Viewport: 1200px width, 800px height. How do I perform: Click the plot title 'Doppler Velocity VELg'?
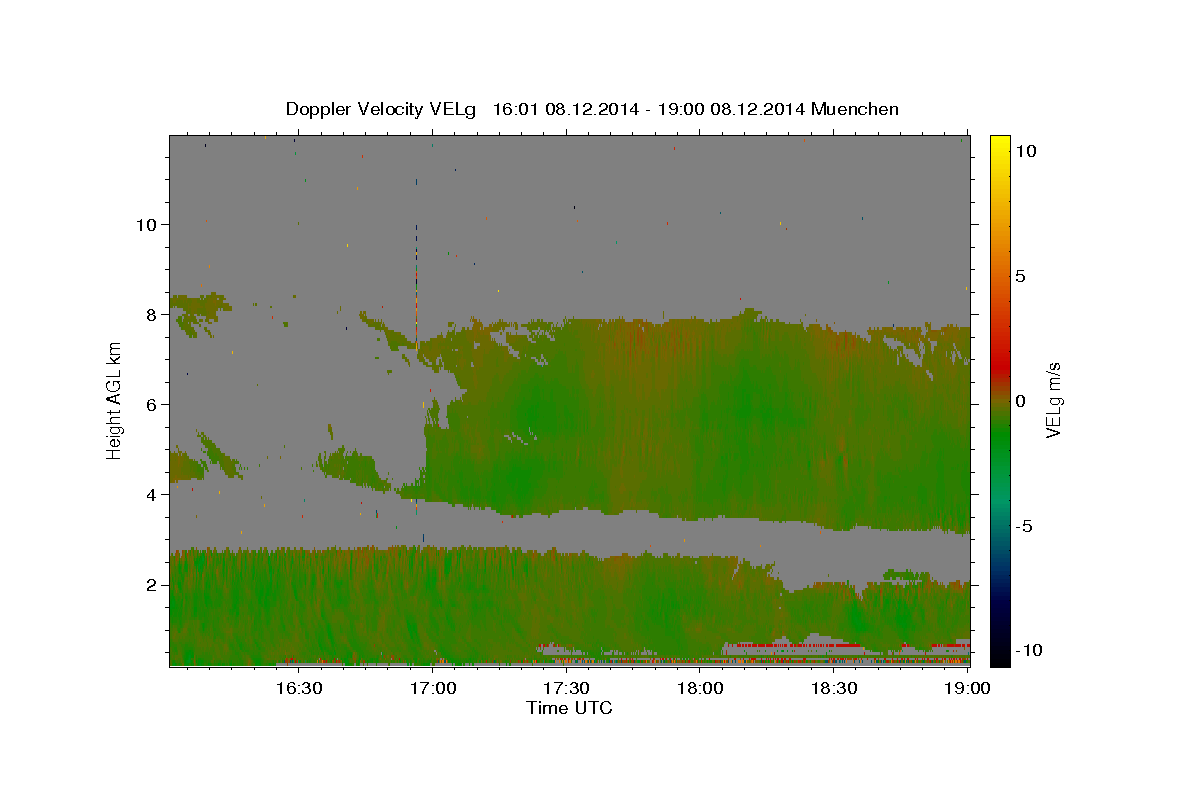tap(381, 109)
